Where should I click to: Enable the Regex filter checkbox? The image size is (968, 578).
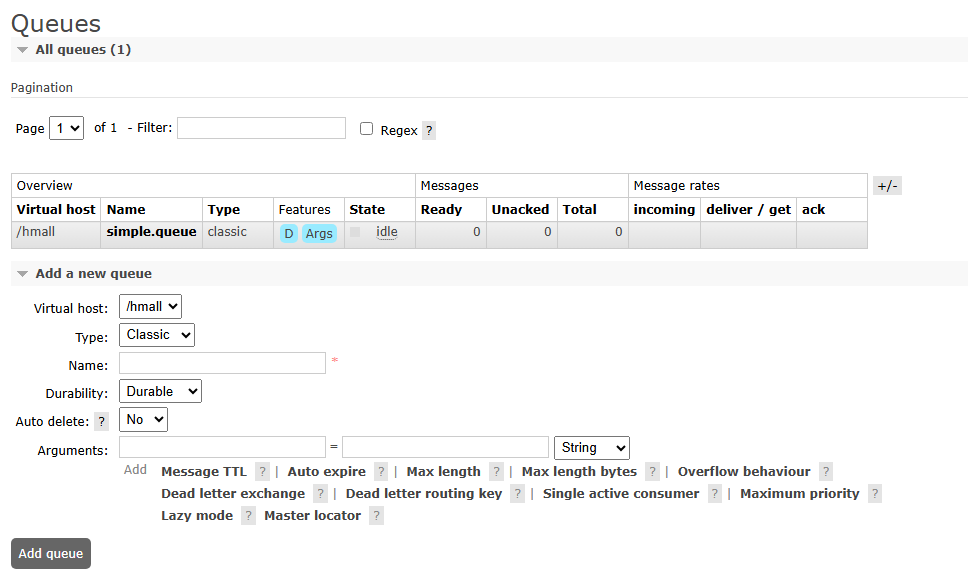(367, 128)
